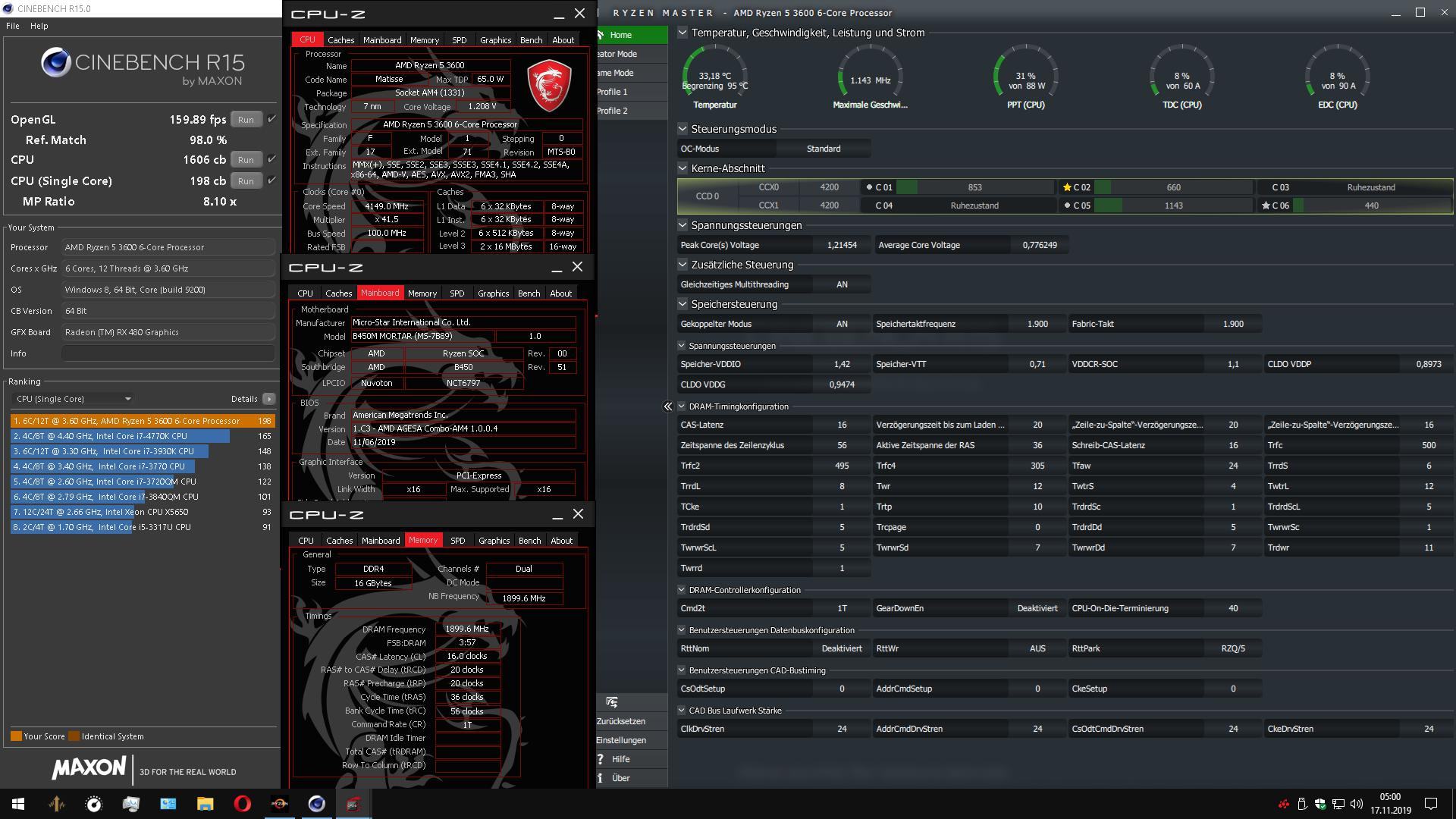
Task: Collapse the DRAM-Timingkonfiguration section
Action: pyautogui.click(x=682, y=406)
